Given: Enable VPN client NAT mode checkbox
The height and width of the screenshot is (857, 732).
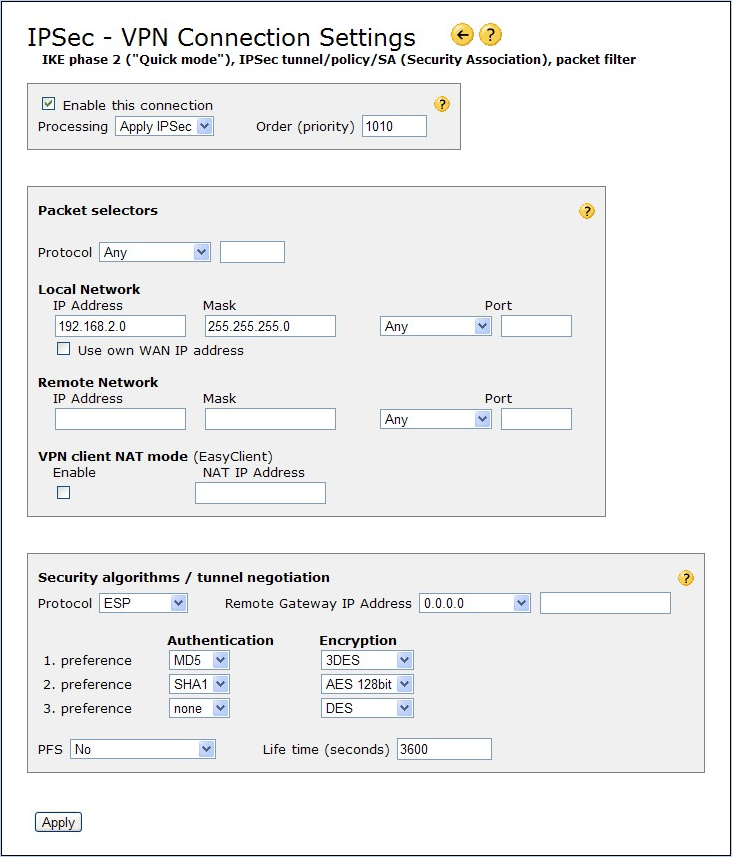Looking at the screenshot, I should point(64,492).
